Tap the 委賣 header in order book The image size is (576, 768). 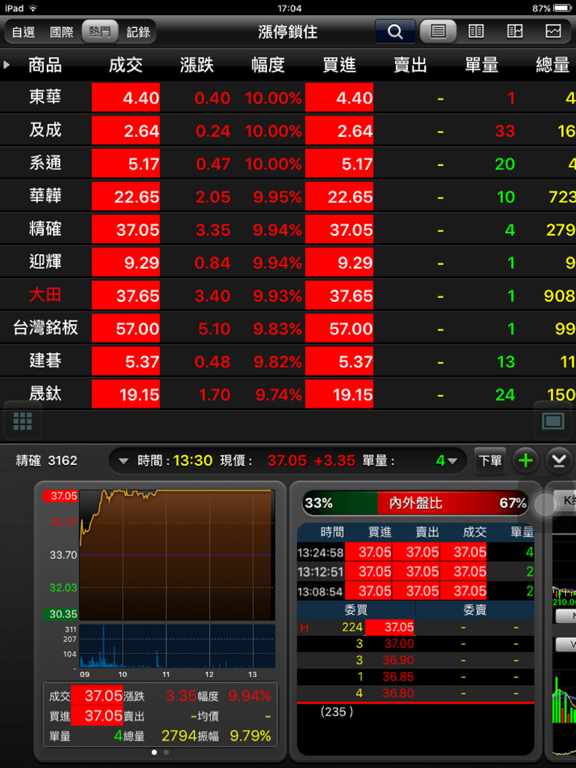coord(475,610)
